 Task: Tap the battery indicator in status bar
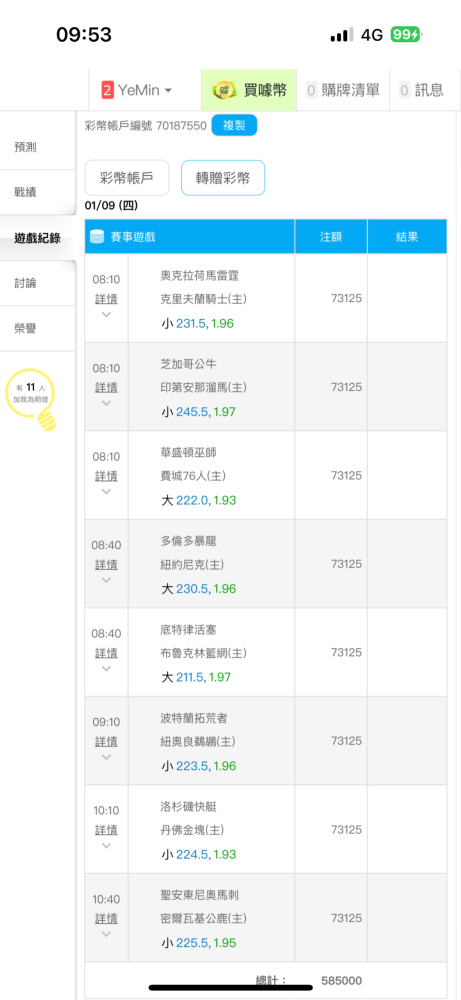pyautogui.click(x=406, y=34)
